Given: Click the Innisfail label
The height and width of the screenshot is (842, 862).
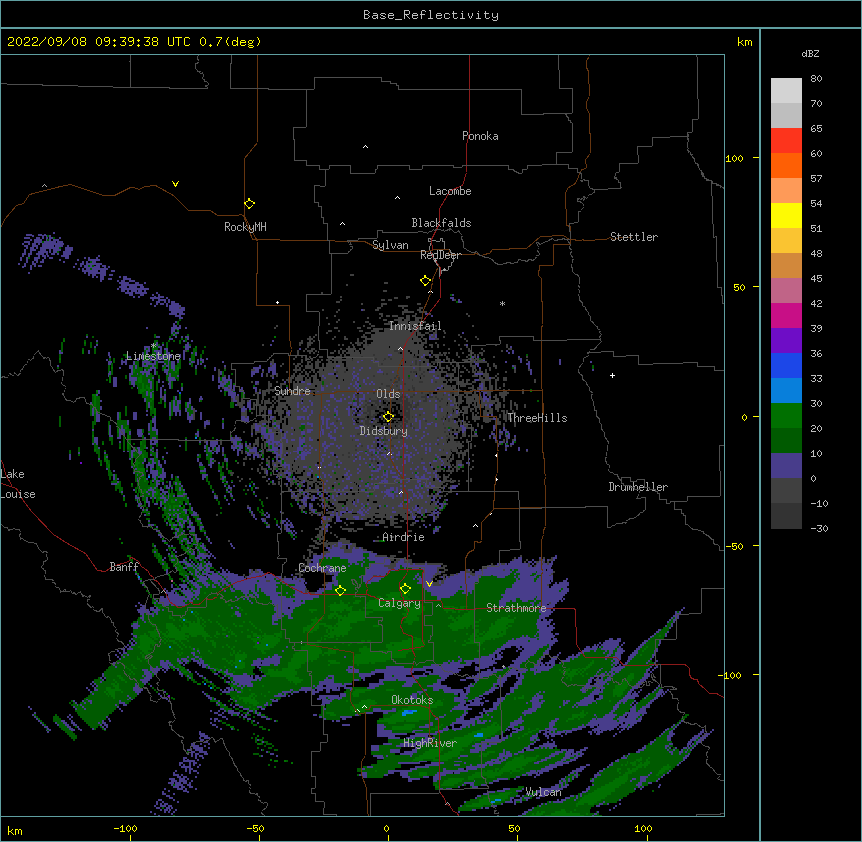Looking at the screenshot, I should (415, 326).
